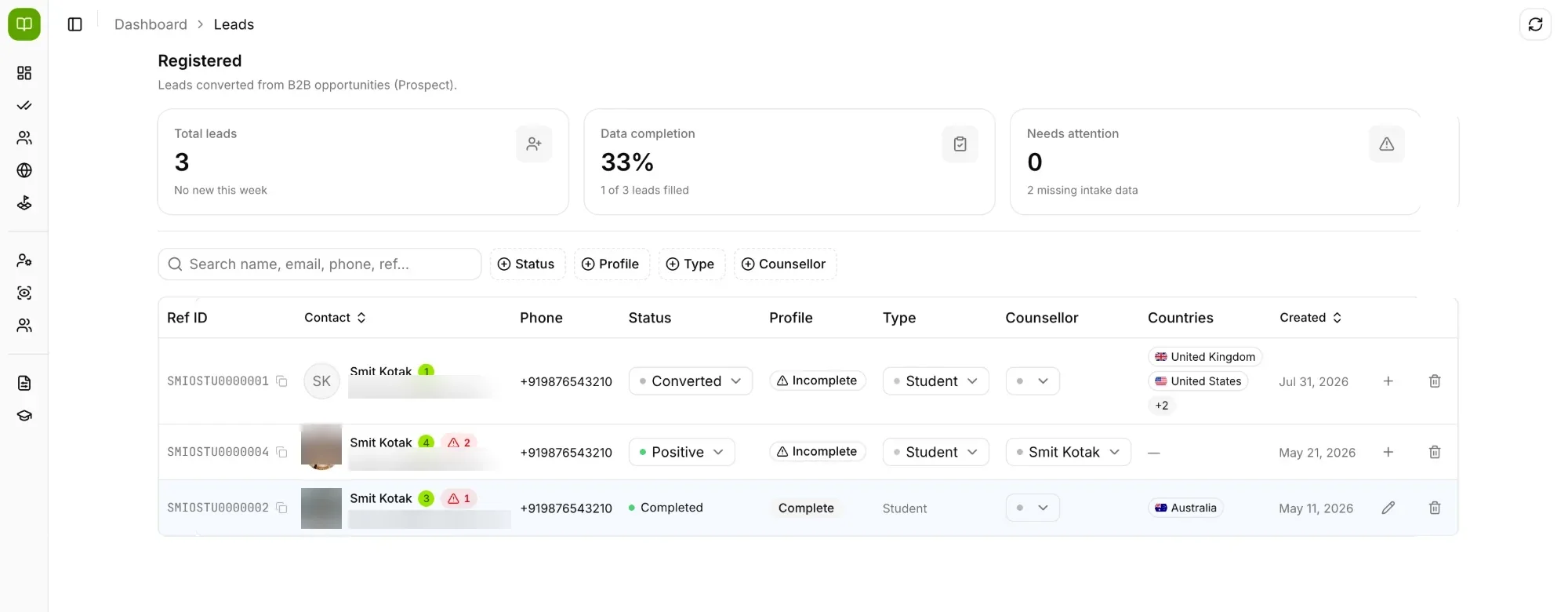Viewport: 1568px width, 612px height.
Task: Add a Status filter
Action: click(x=526, y=264)
